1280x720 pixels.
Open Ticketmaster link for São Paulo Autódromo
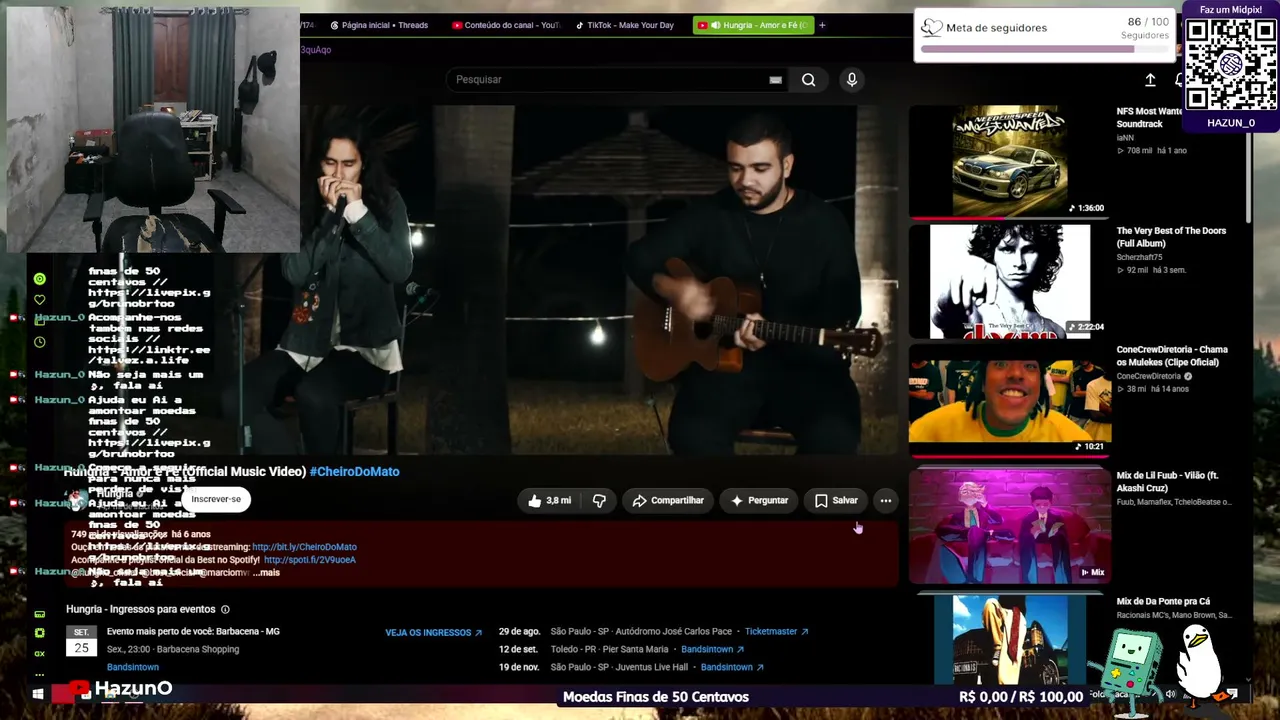(777, 632)
